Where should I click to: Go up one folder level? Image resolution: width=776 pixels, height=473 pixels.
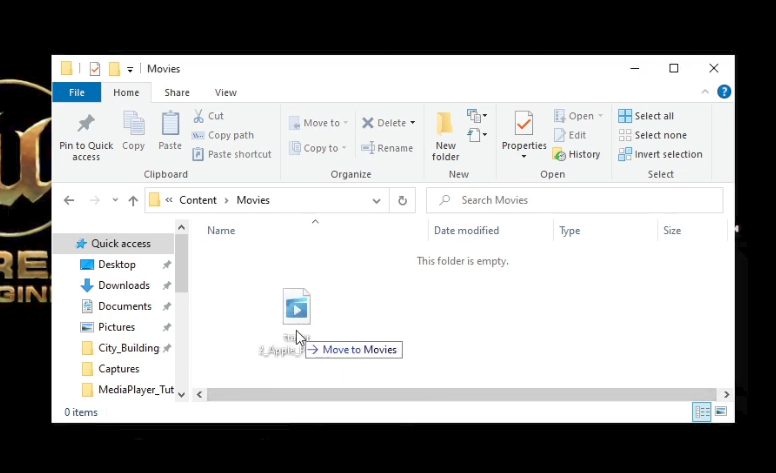[133, 200]
